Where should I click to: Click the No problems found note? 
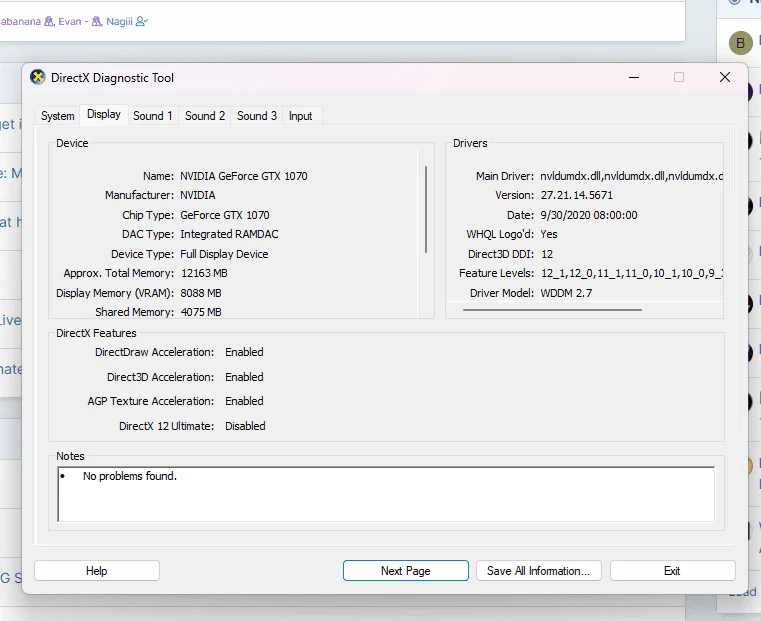pyautogui.click(x=130, y=476)
